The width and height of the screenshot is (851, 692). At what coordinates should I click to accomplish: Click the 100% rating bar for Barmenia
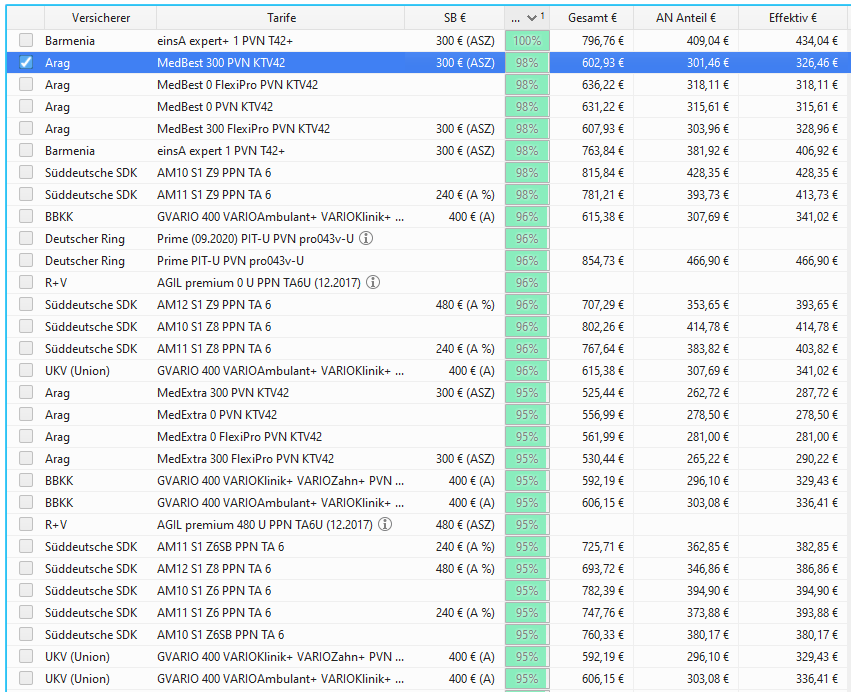[x=527, y=41]
